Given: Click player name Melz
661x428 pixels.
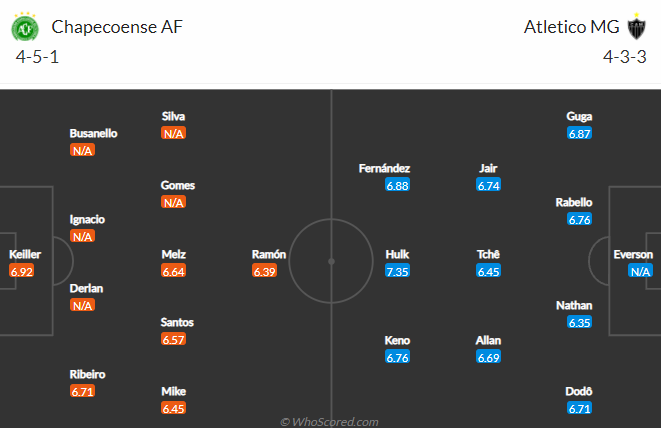Looking at the screenshot, I should pos(174,254).
